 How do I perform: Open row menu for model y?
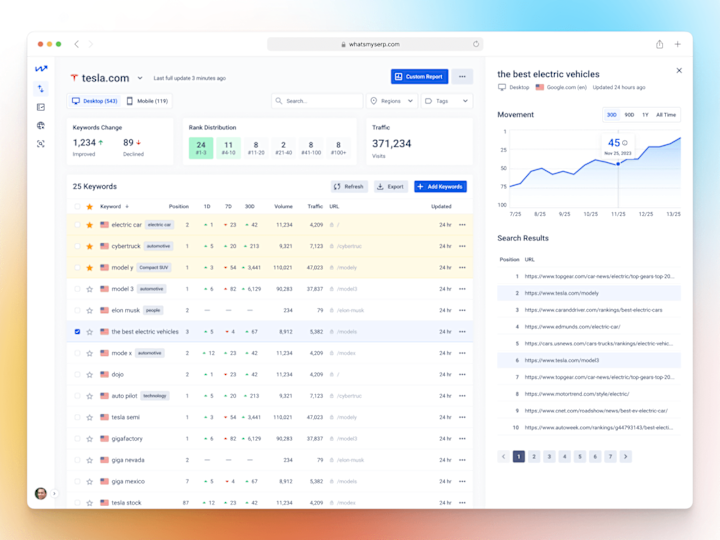pos(462,268)
